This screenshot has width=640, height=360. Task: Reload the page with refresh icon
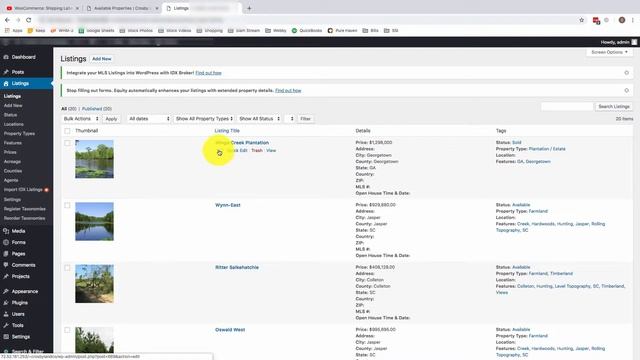pyautogui.click(x=29, y=20)
